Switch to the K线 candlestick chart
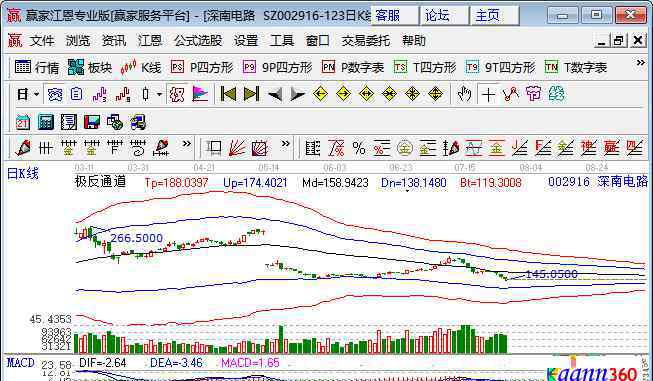Image resolution: width=653 pixels, height=381 pixels. tap(140, 67)
